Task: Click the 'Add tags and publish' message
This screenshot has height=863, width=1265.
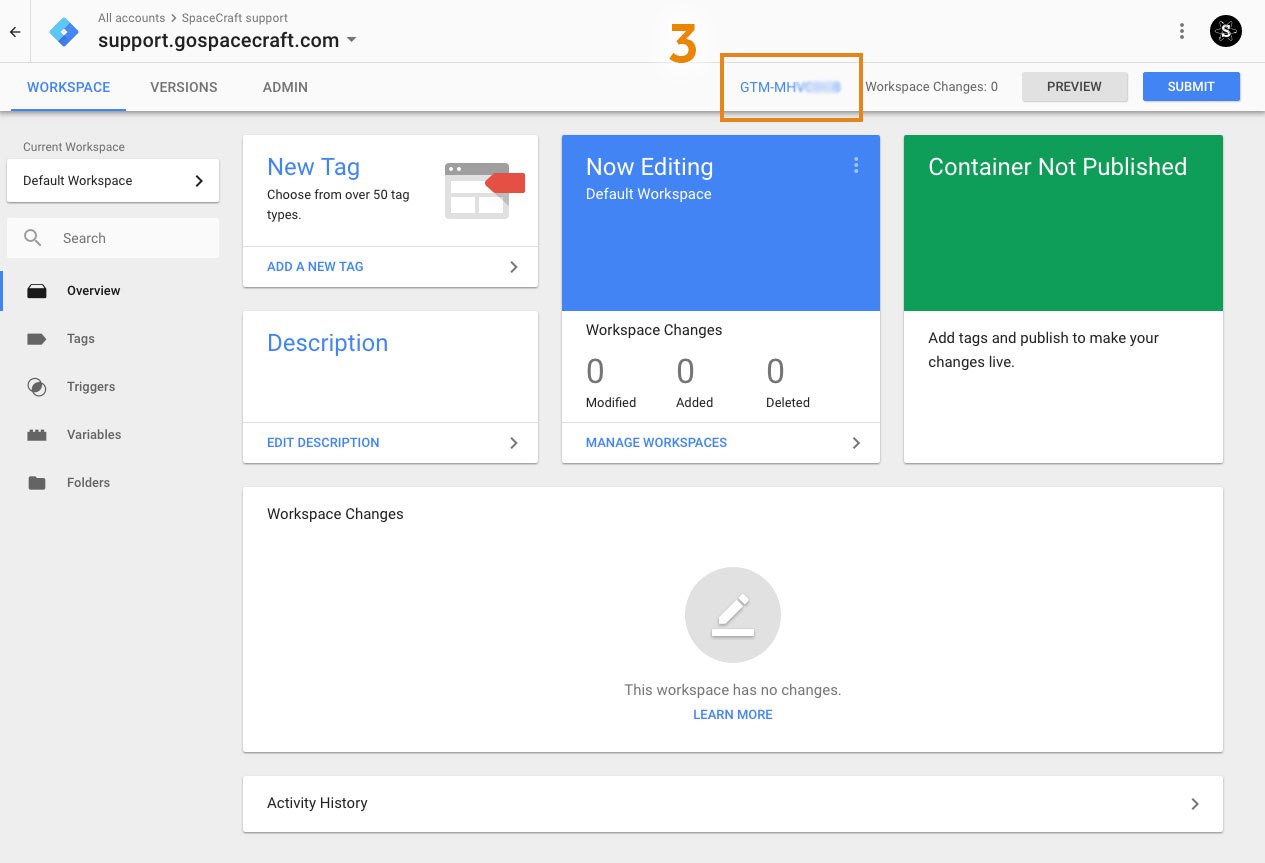Action: (1043, 350)
